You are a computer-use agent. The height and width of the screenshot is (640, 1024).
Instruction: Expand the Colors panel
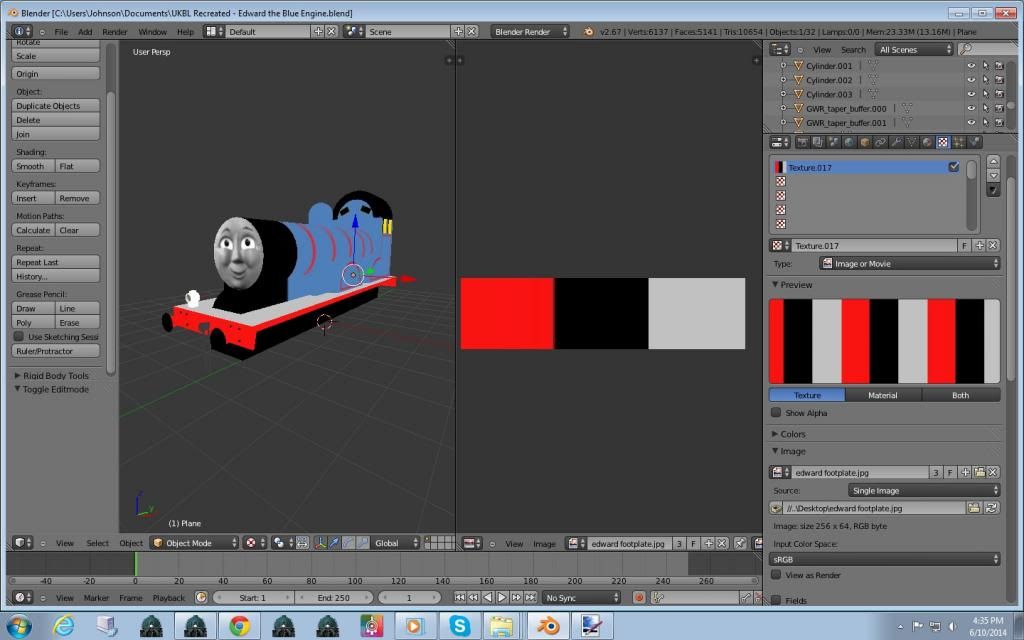(789, 434)
